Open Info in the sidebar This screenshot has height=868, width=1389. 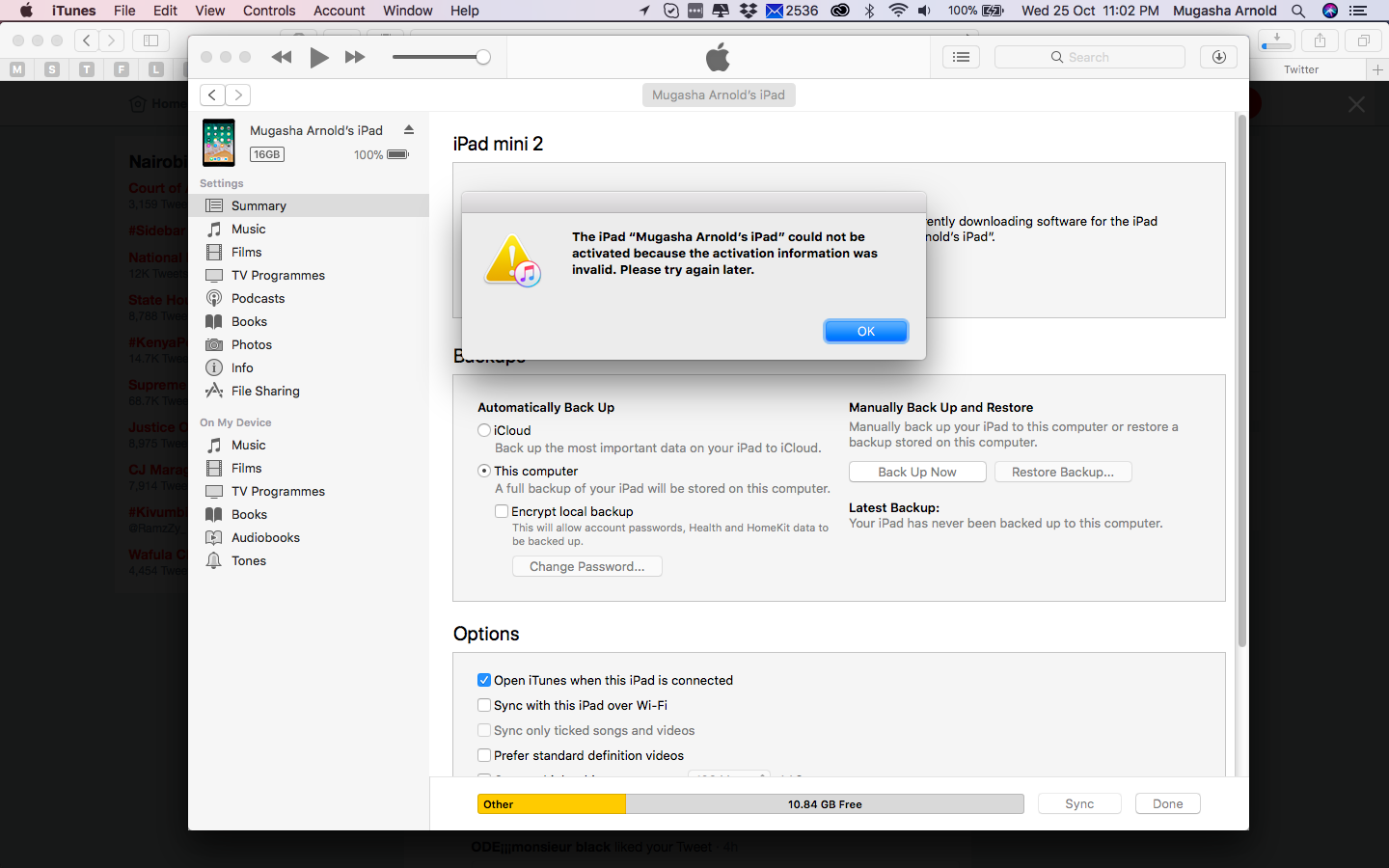point(309,367)
